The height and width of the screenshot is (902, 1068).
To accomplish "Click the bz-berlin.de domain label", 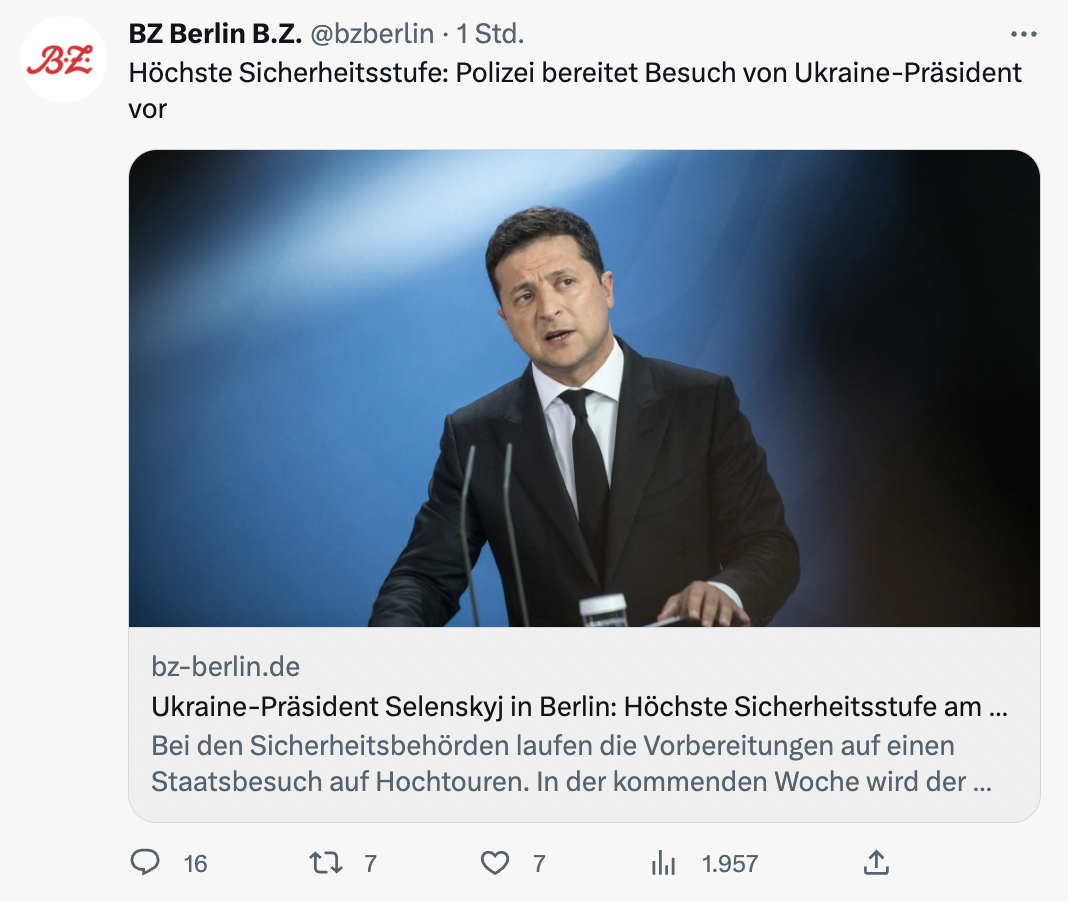I will [x=225, y=666].
